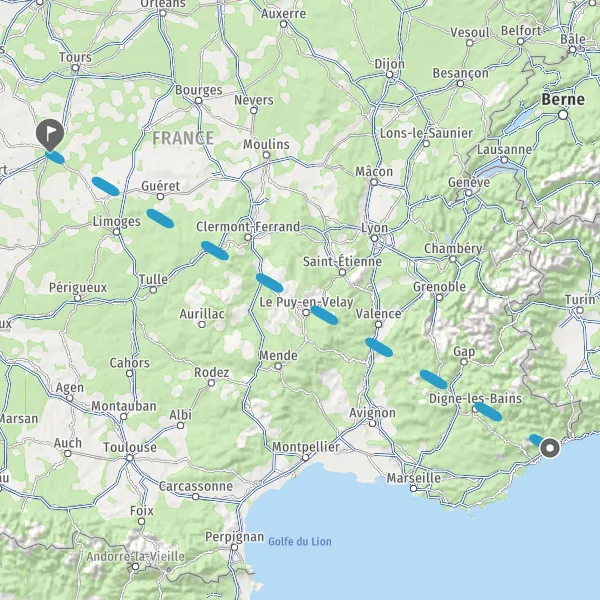Screen dimensions: 600x600
Task: Click the start flag marker pin
Action: point(50,135)
